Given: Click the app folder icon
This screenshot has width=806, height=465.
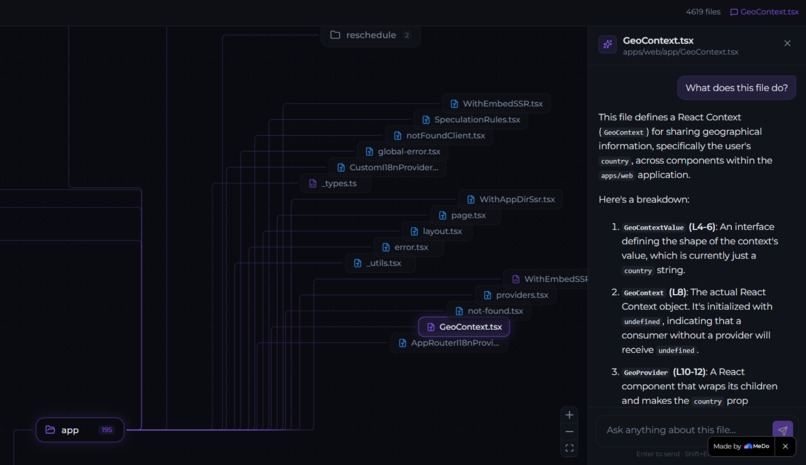Looking at the screenshot, I should click(50, 430).
